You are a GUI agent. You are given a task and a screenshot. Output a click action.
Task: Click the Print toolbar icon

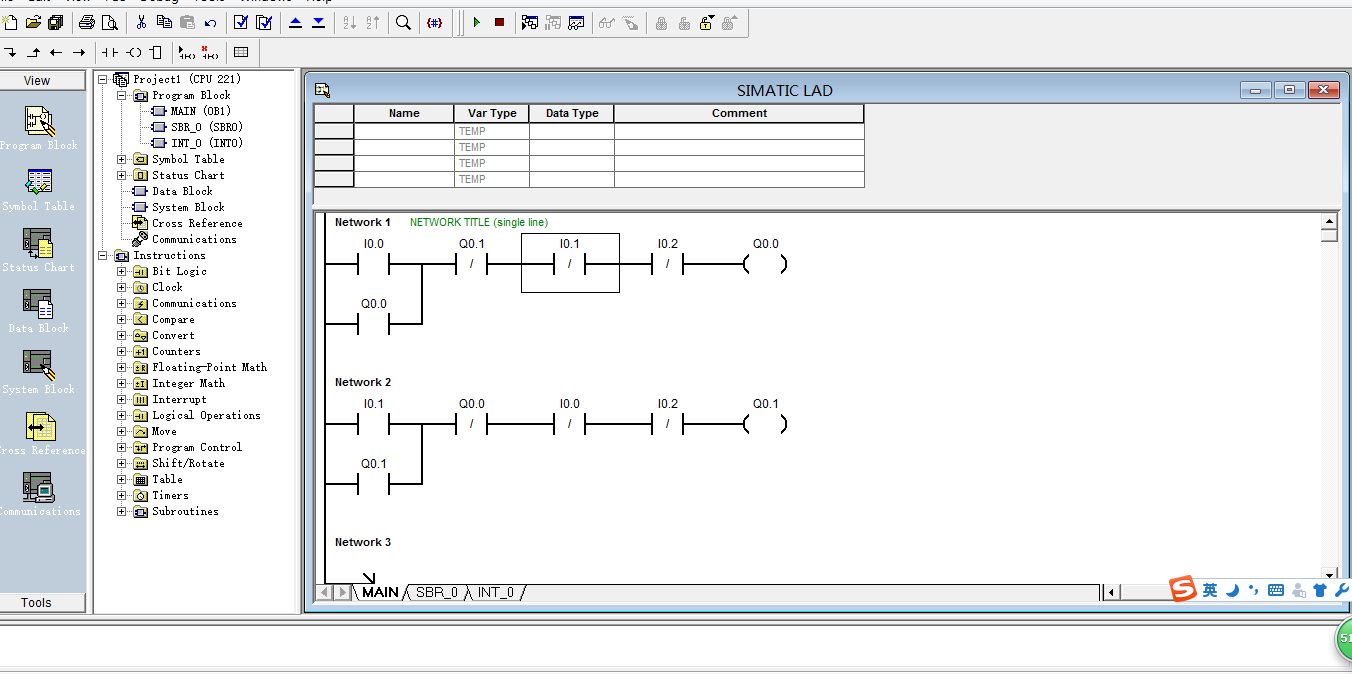click(x=86, y=22)
